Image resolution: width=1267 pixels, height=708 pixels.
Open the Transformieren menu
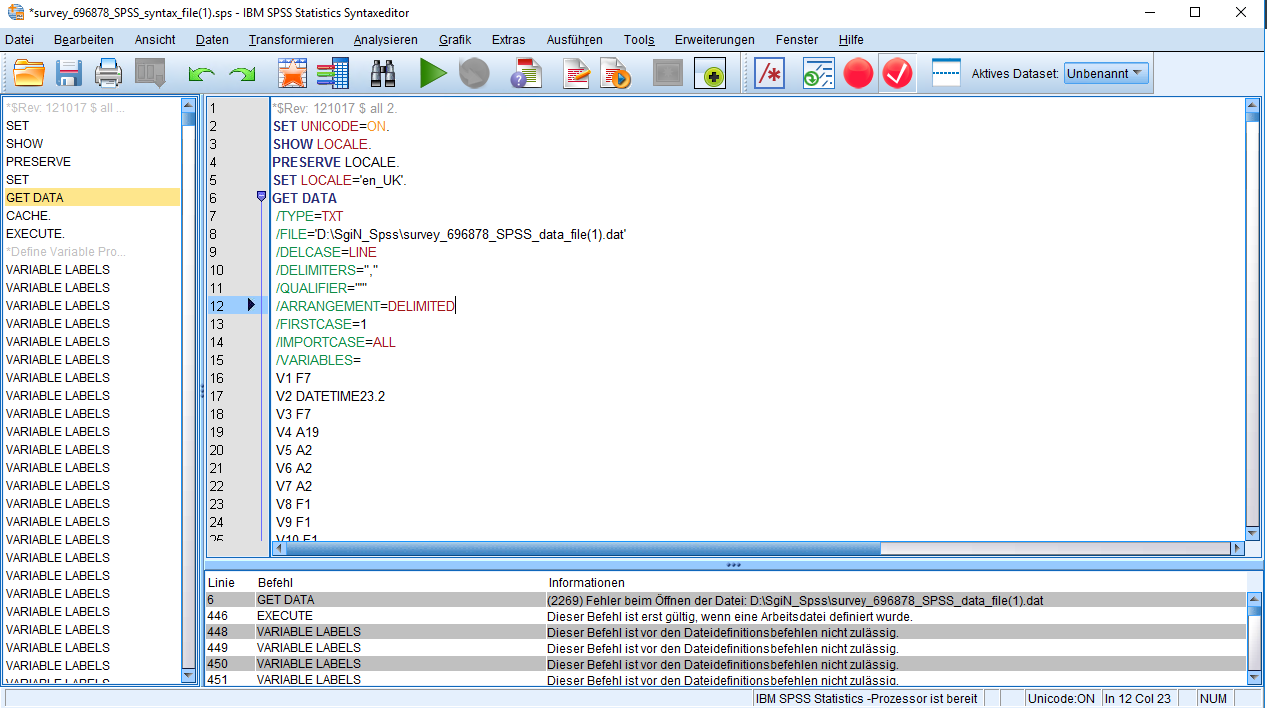[291, 40]
